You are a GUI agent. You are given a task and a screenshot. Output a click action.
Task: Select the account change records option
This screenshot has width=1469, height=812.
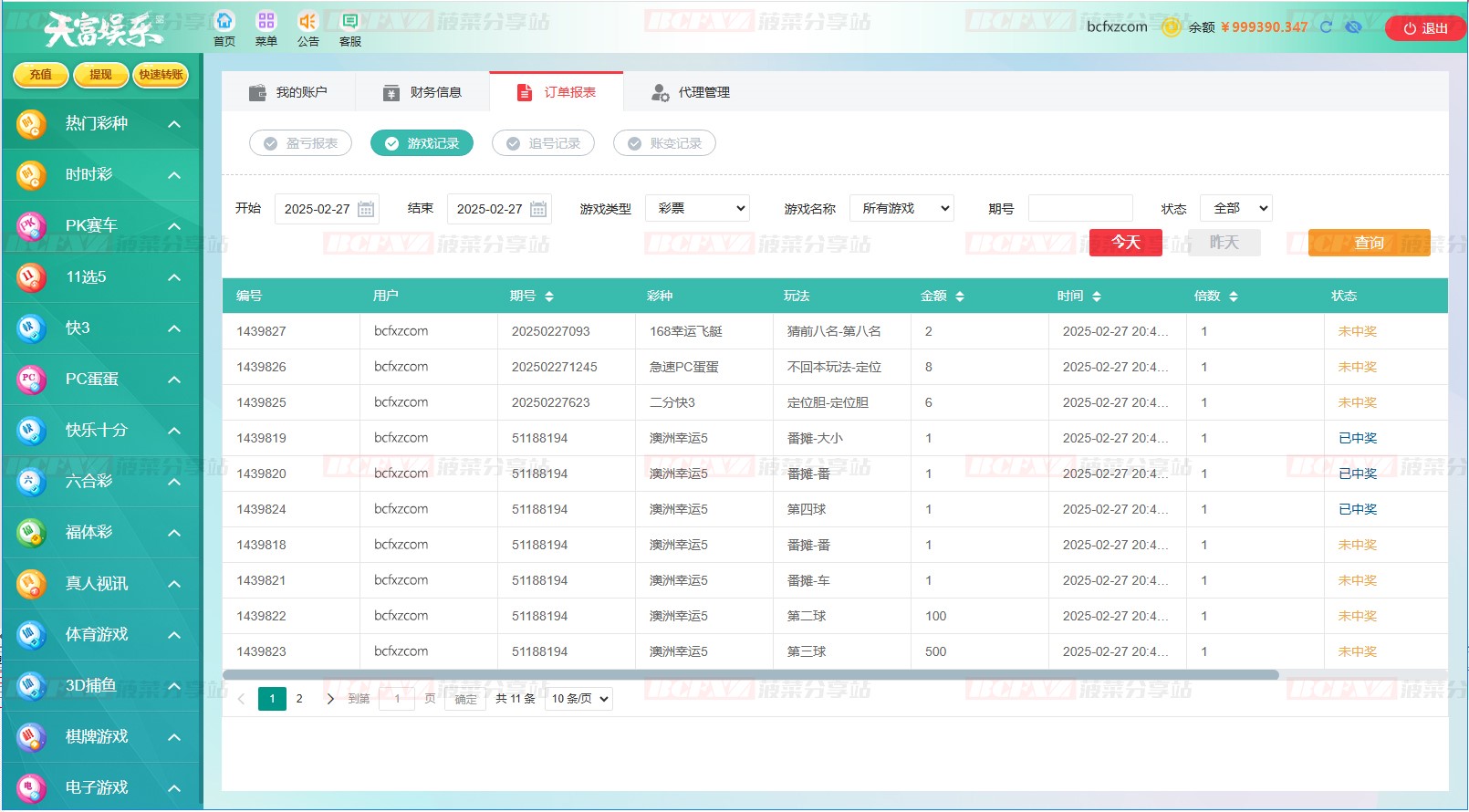pos(665,143)
